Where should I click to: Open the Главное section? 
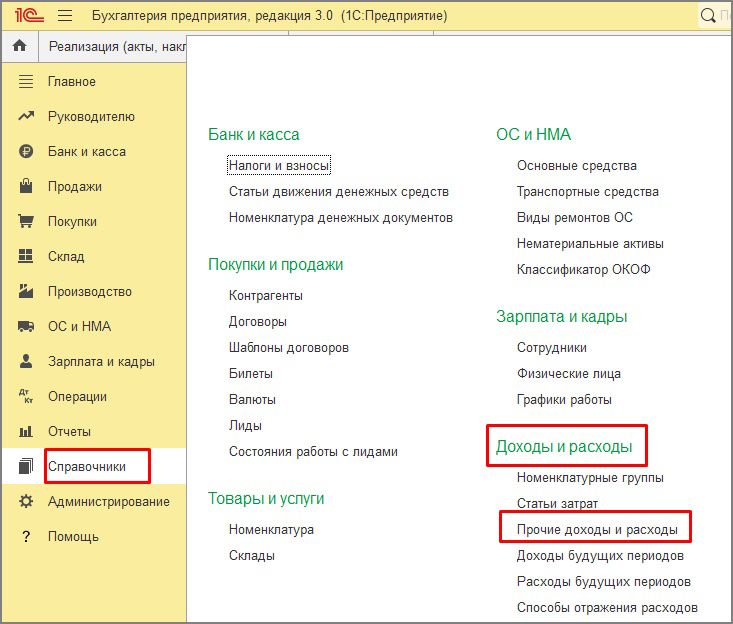pyautogui.click(x=72, y=81)
